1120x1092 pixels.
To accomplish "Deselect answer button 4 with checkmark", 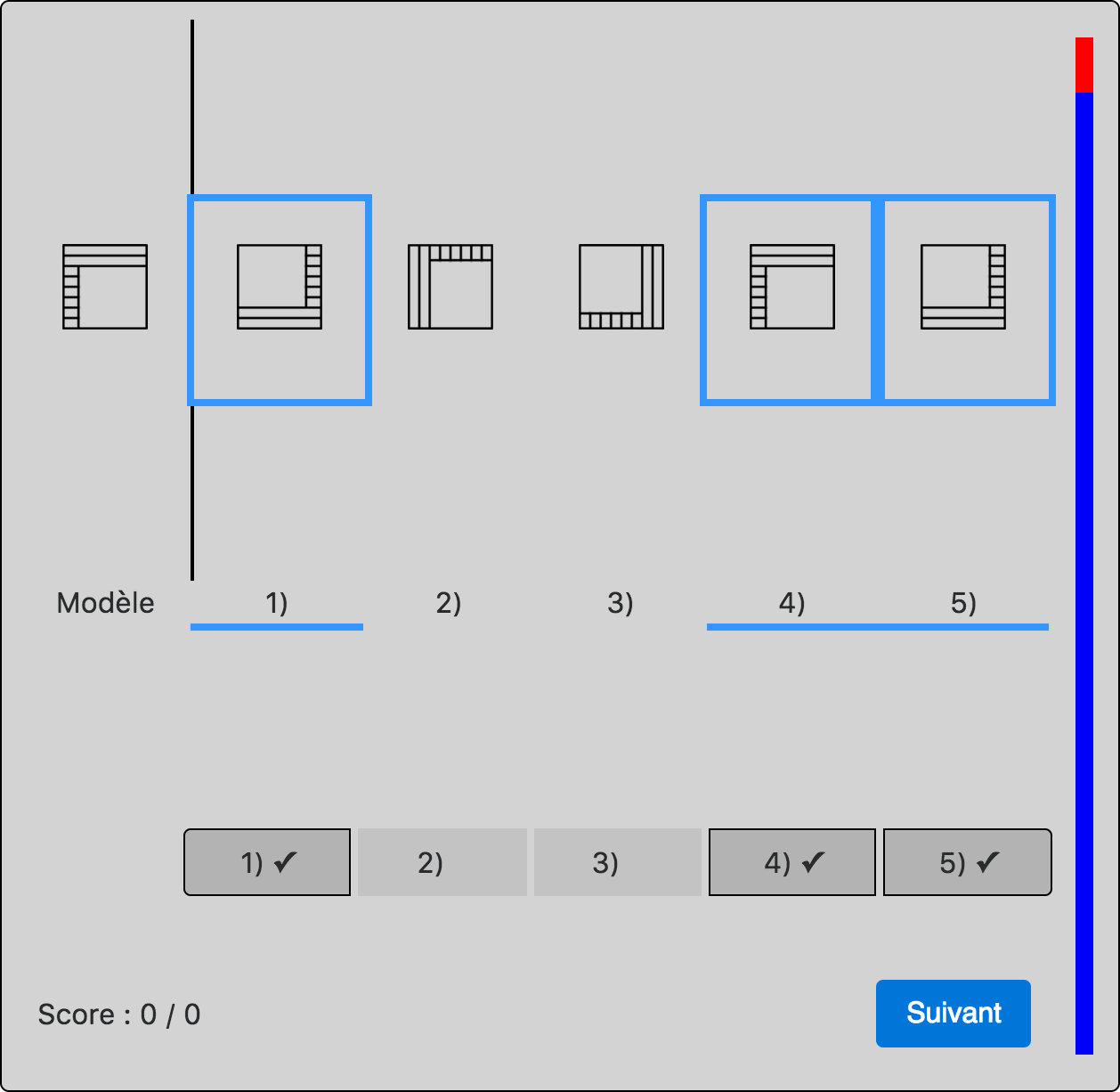I will click(x=791, y=861).
